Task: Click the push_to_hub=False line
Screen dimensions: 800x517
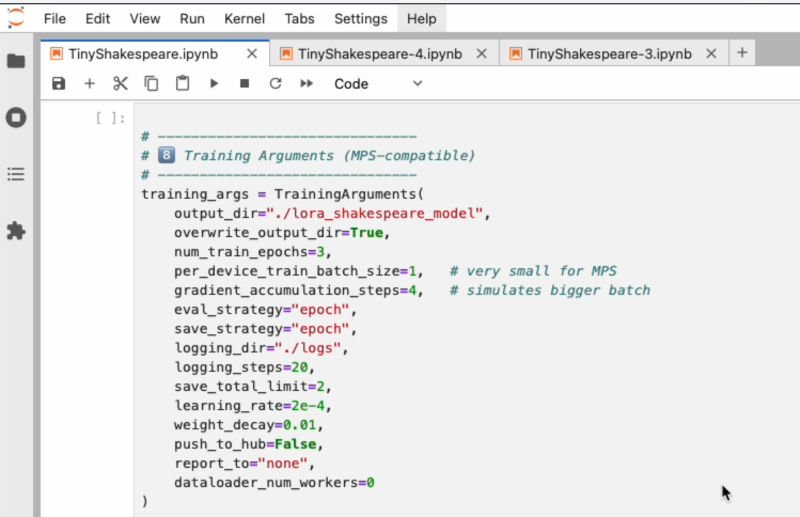Action: [249, 445]
